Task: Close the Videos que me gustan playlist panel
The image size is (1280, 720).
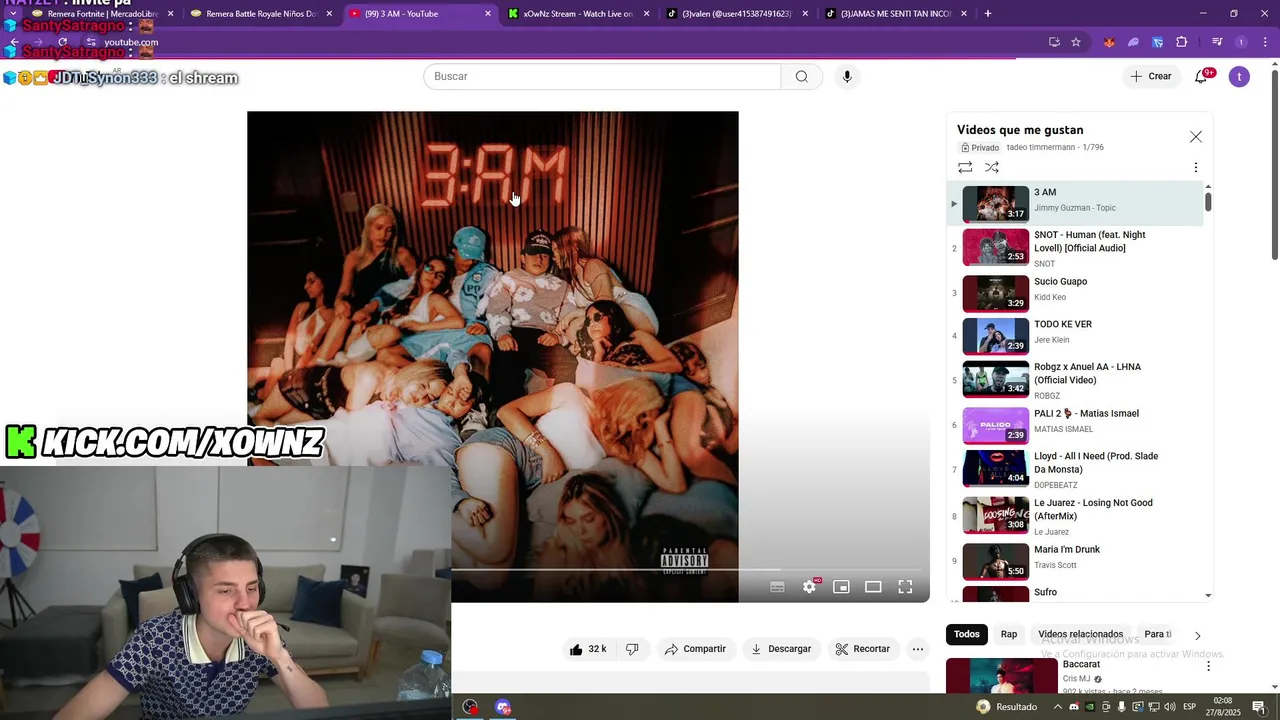Action: 1195,137
